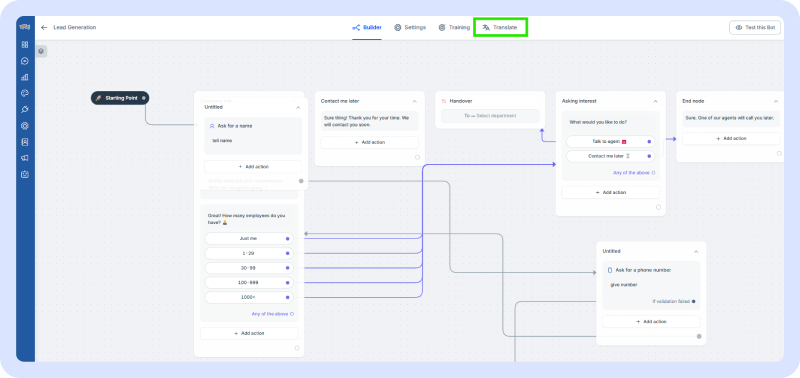The height and width of the screenshot is (378, 800).
Task: Select the 1000+ option
Action: [249, 297]
